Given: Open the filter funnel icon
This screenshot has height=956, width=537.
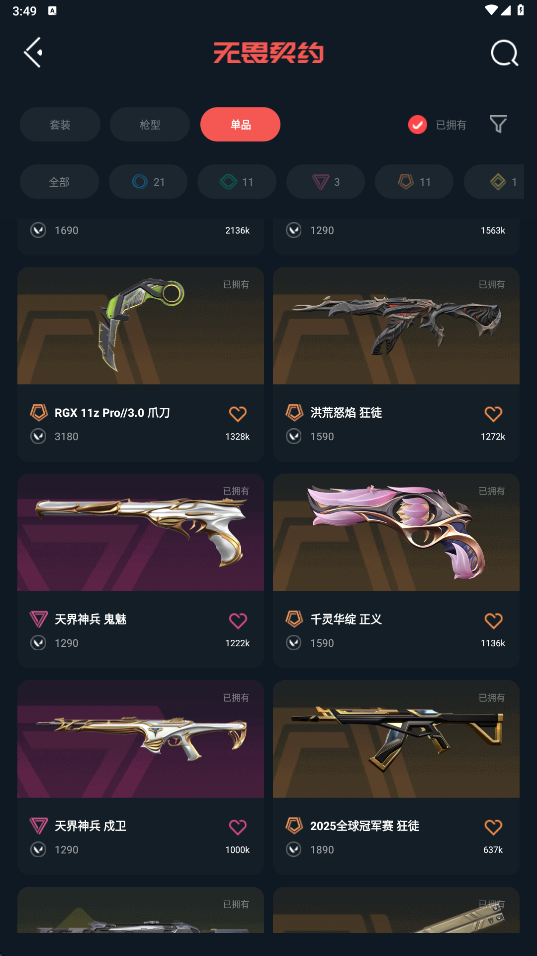Looking at the screenshot, I should (x=498, y=124).
